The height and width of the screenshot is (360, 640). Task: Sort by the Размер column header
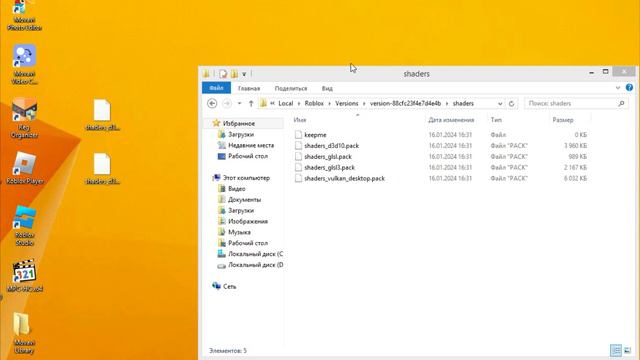tap(563, 120)
